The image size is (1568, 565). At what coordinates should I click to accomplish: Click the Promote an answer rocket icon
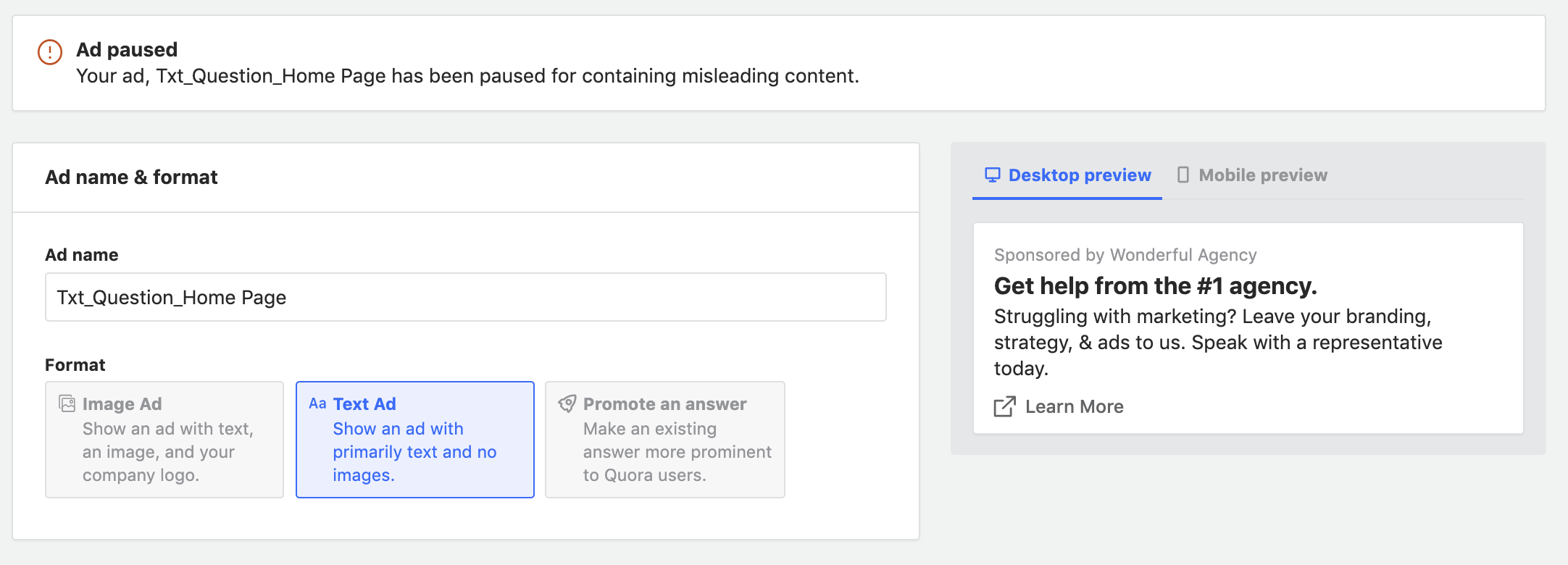(567, 403)
